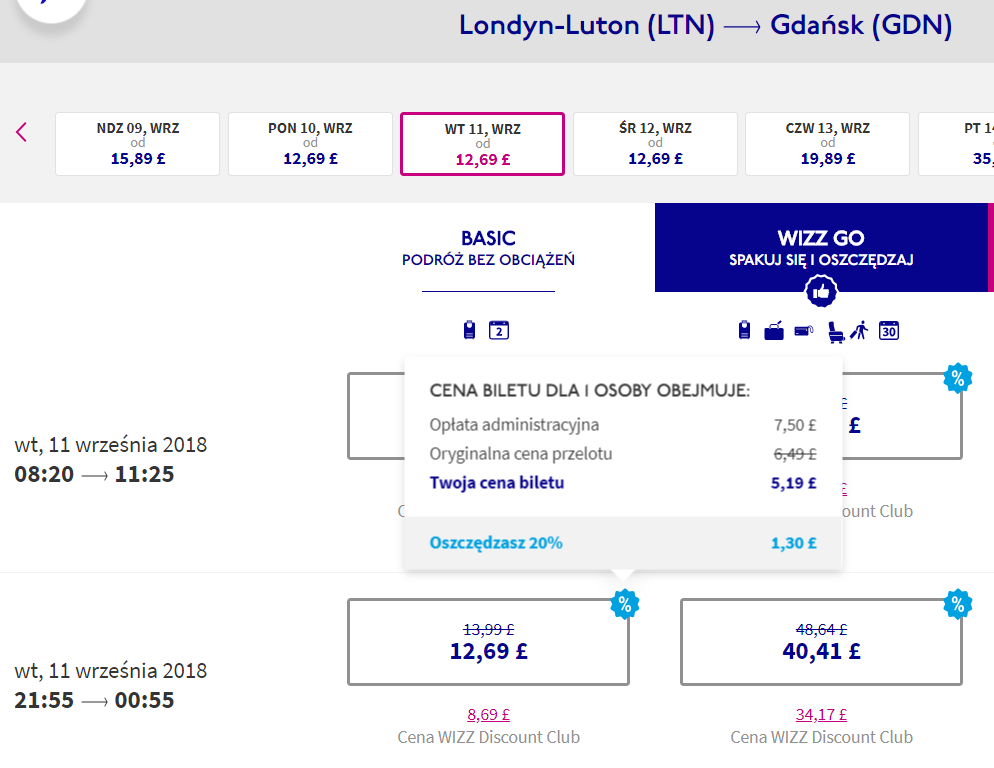Click the WIZZ GO calendar 30 icon
994x768 pixels.
pos(889,330)
